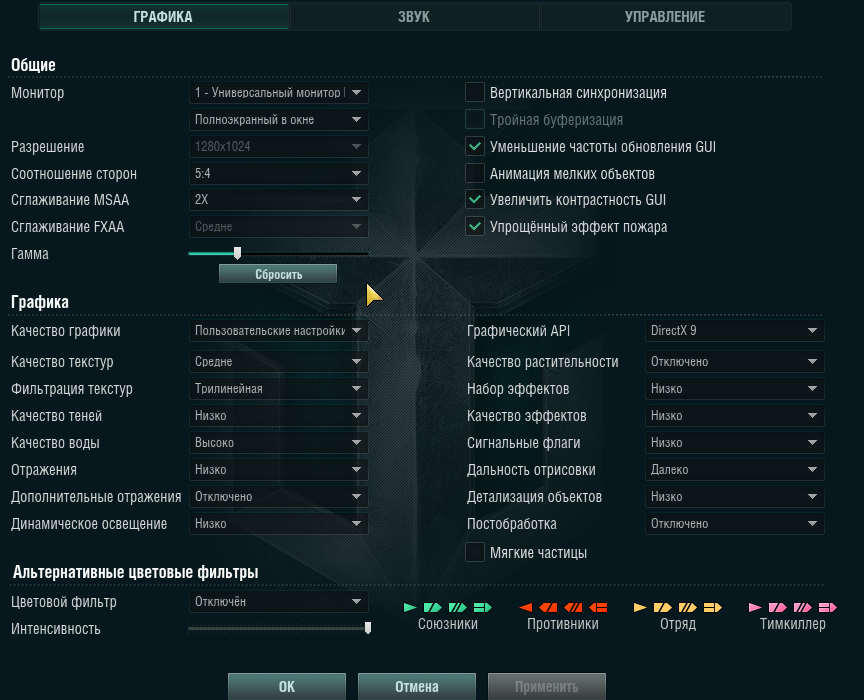864x700 pixels.
Task: Open the Монитор dropdown
Action: click(x=278, y=93)
